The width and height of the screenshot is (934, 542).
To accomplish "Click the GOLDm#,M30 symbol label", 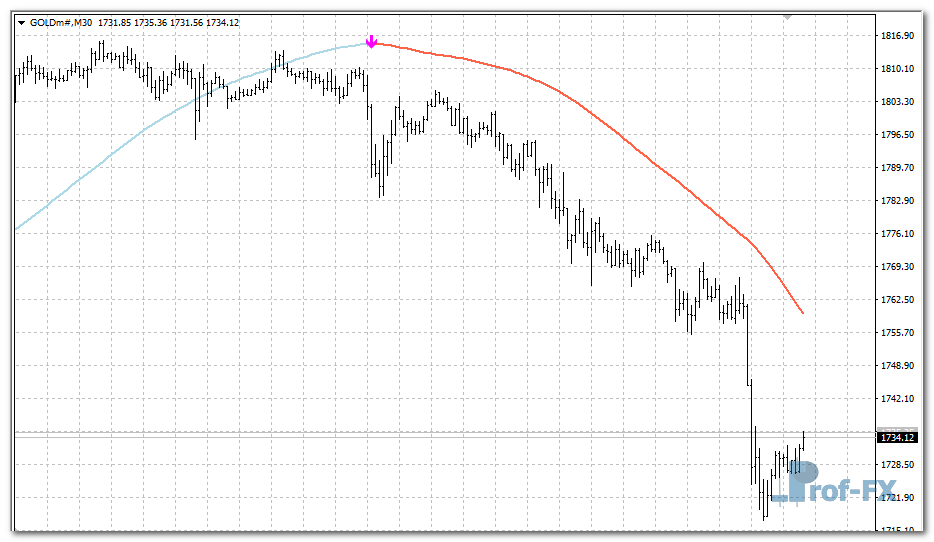I will (61, 22).
